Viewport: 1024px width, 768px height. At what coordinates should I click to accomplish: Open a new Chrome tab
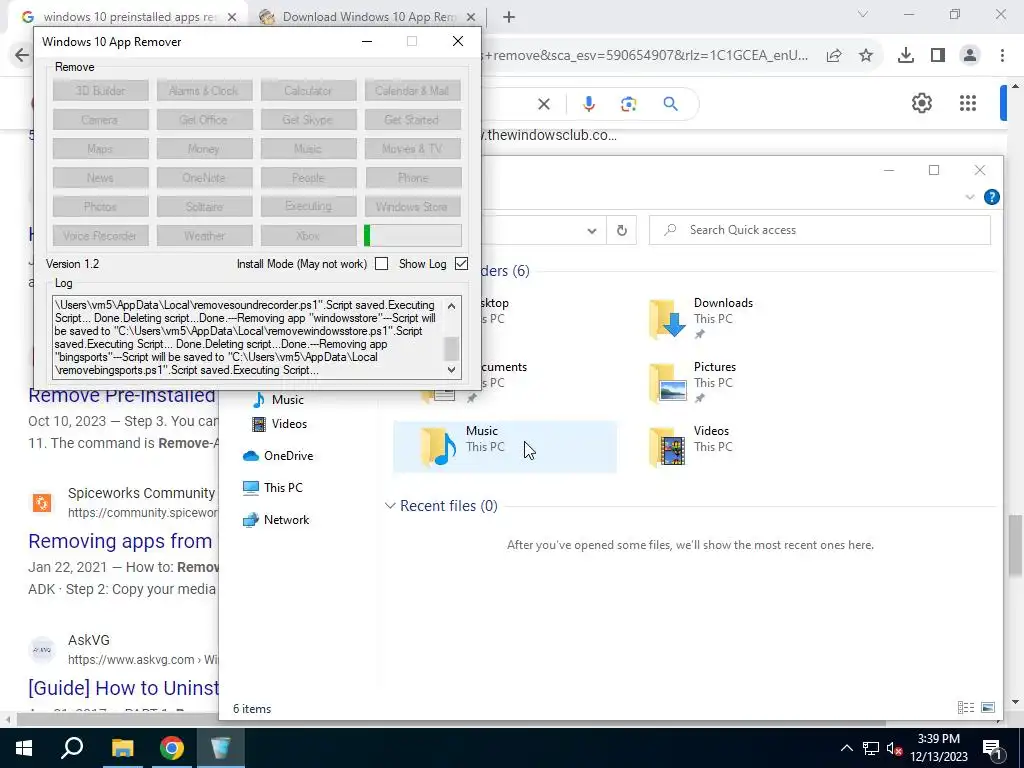point(509,17)
